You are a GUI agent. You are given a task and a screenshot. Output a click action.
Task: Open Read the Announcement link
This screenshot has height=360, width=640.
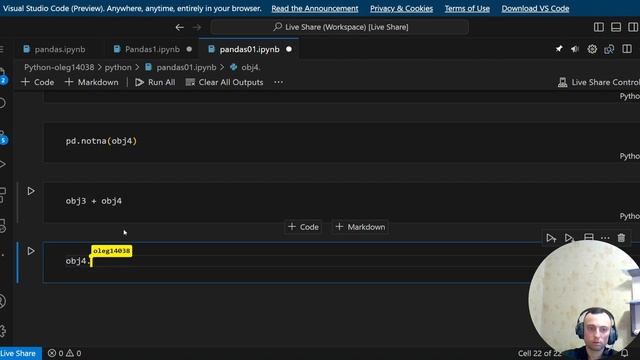[x=315, y=9]
